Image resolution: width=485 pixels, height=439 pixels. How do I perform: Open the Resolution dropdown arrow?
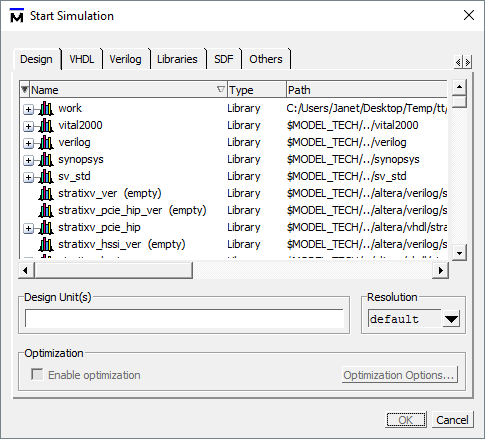[451, 319]
